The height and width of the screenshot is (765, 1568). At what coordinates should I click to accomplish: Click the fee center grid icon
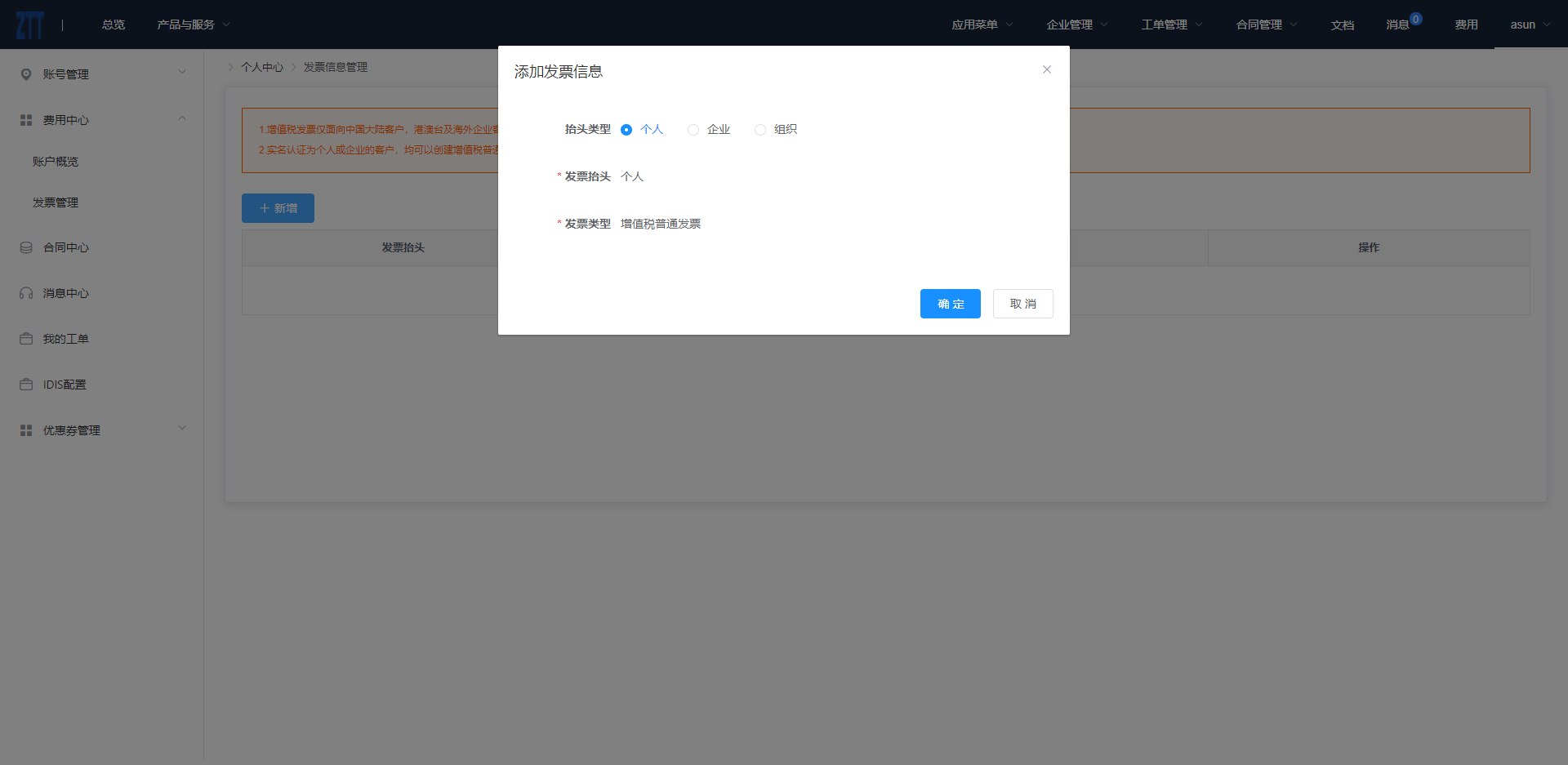pos(26,120)
